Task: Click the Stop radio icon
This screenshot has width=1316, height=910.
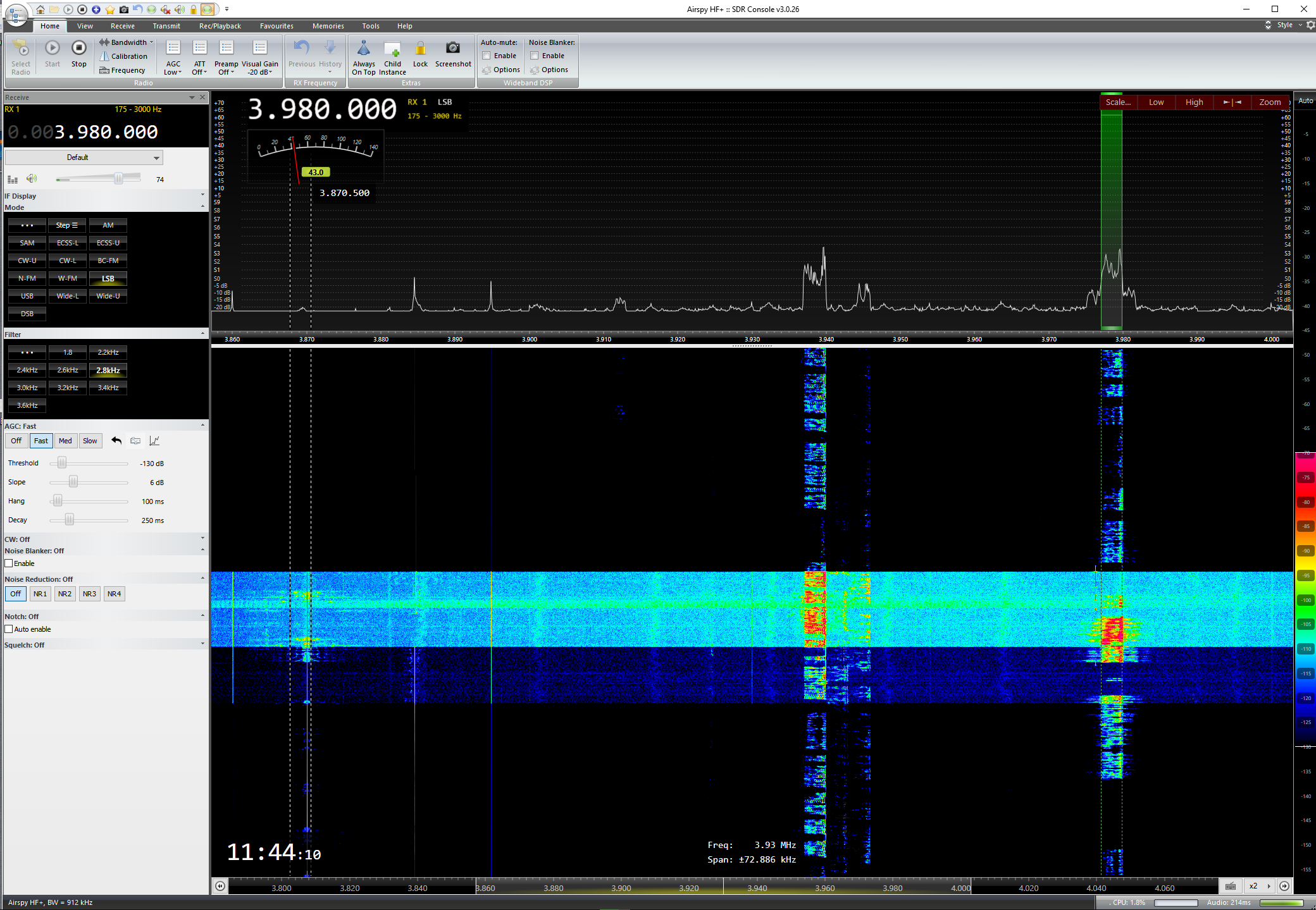Action: pos(78,48)
